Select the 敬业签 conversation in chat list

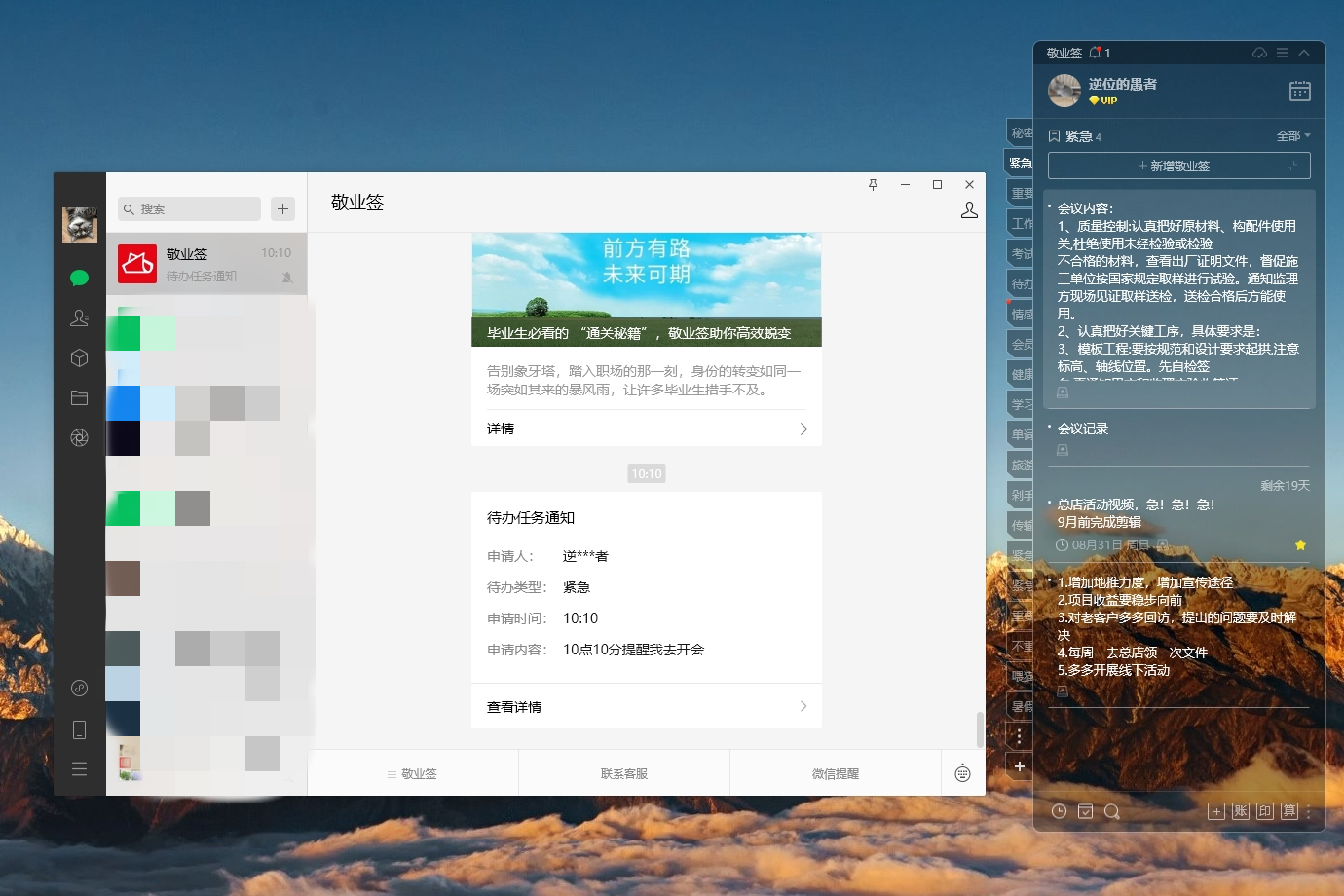206,263
